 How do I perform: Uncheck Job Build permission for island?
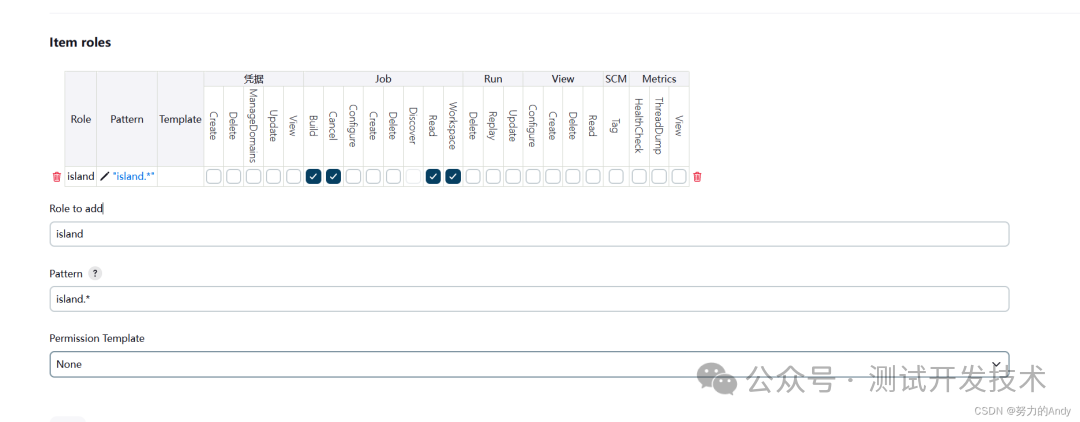coord(313,176)
